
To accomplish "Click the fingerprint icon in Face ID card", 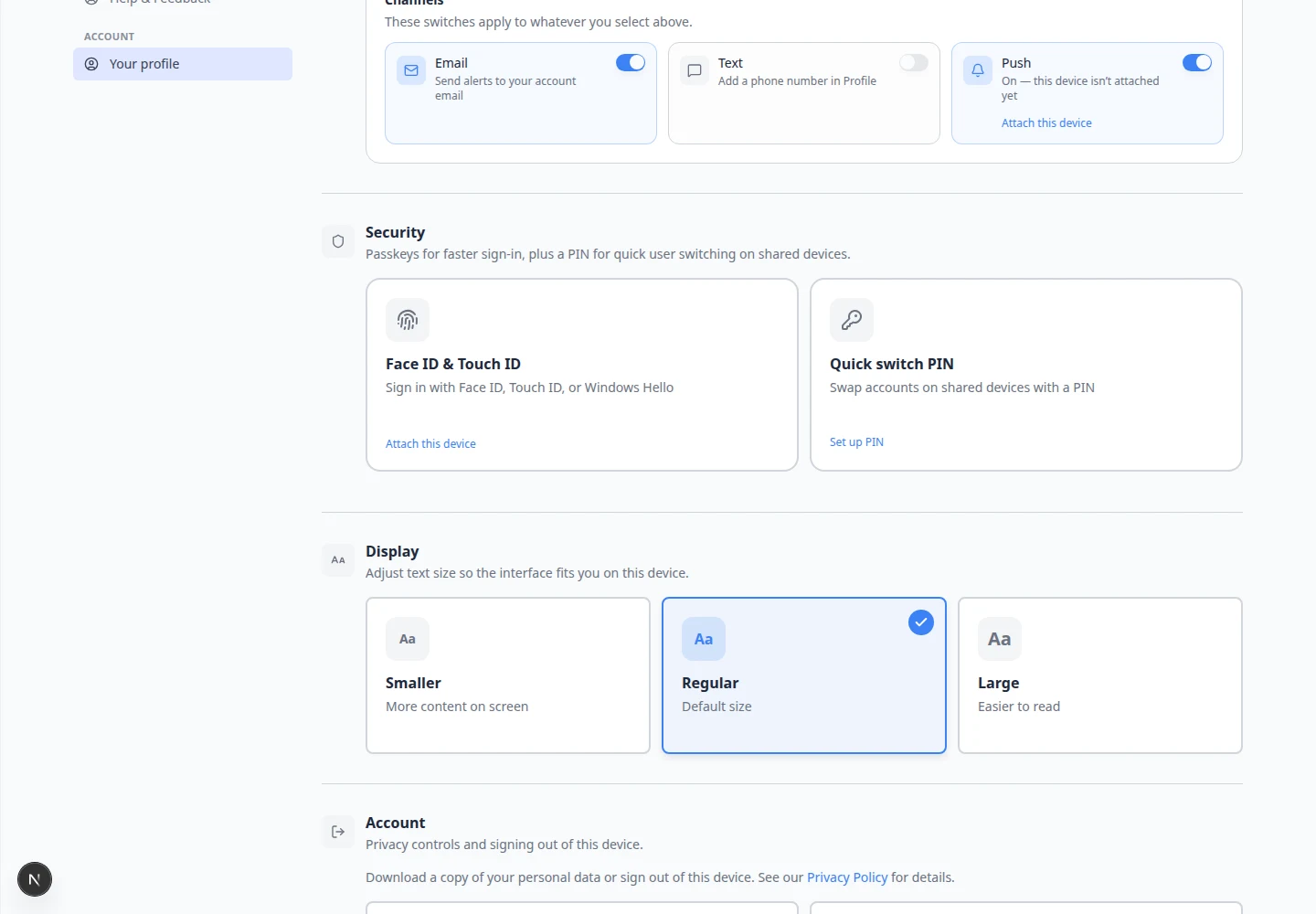I will click(408, 320).
